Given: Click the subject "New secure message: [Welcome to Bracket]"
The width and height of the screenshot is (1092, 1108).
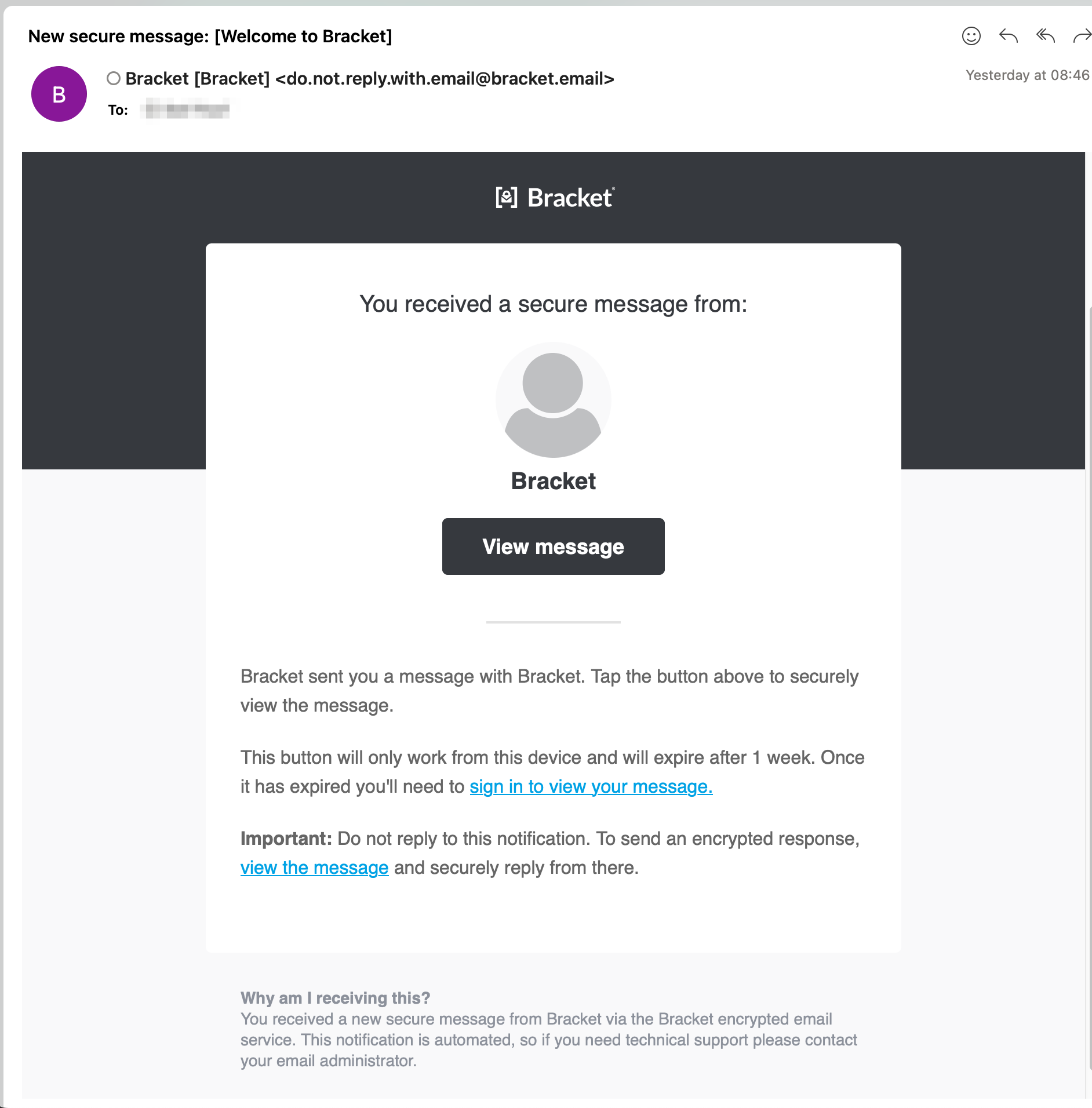Looking at the screenshot, I should [210, 36].
